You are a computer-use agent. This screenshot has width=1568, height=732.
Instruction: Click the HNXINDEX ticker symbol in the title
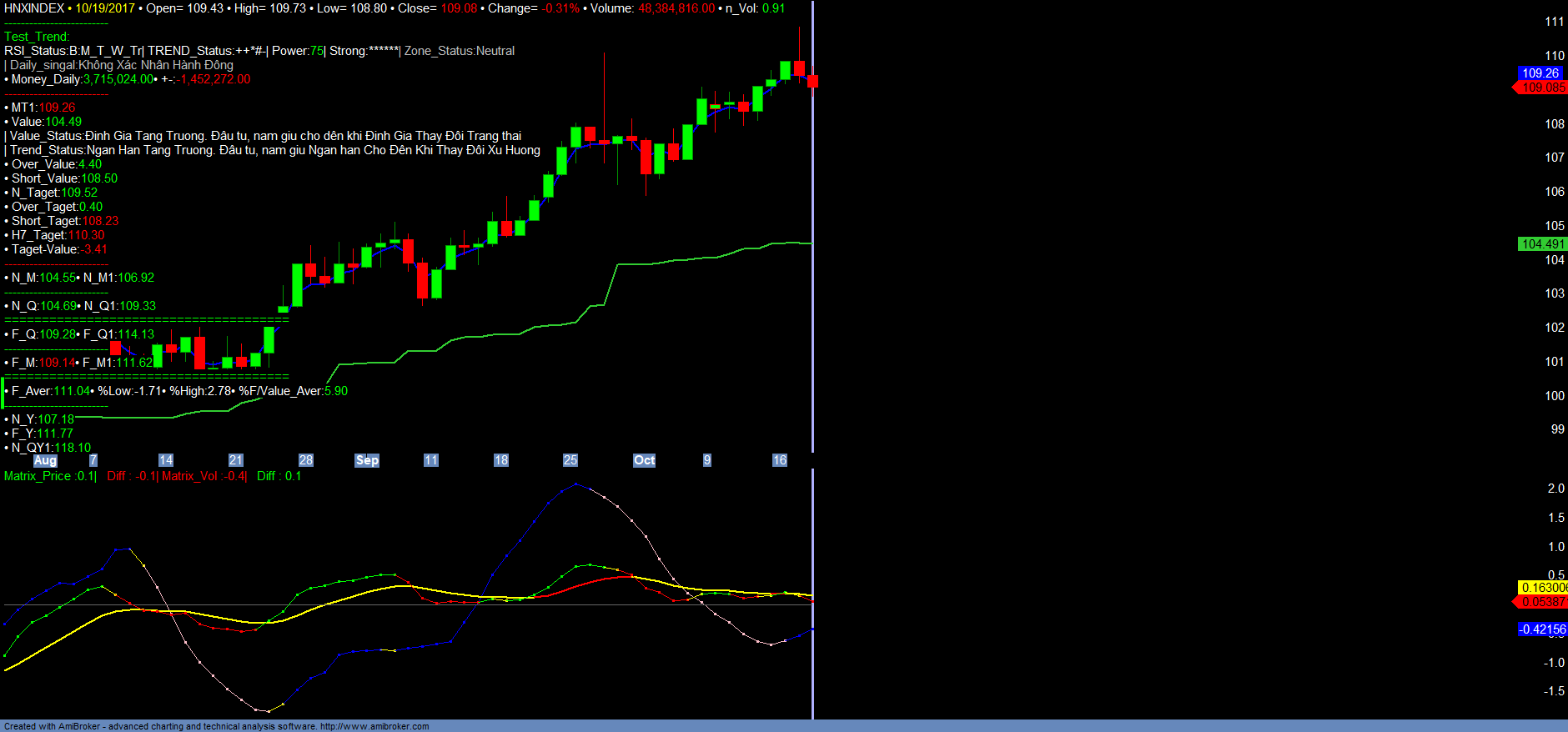tap(34, 8)
